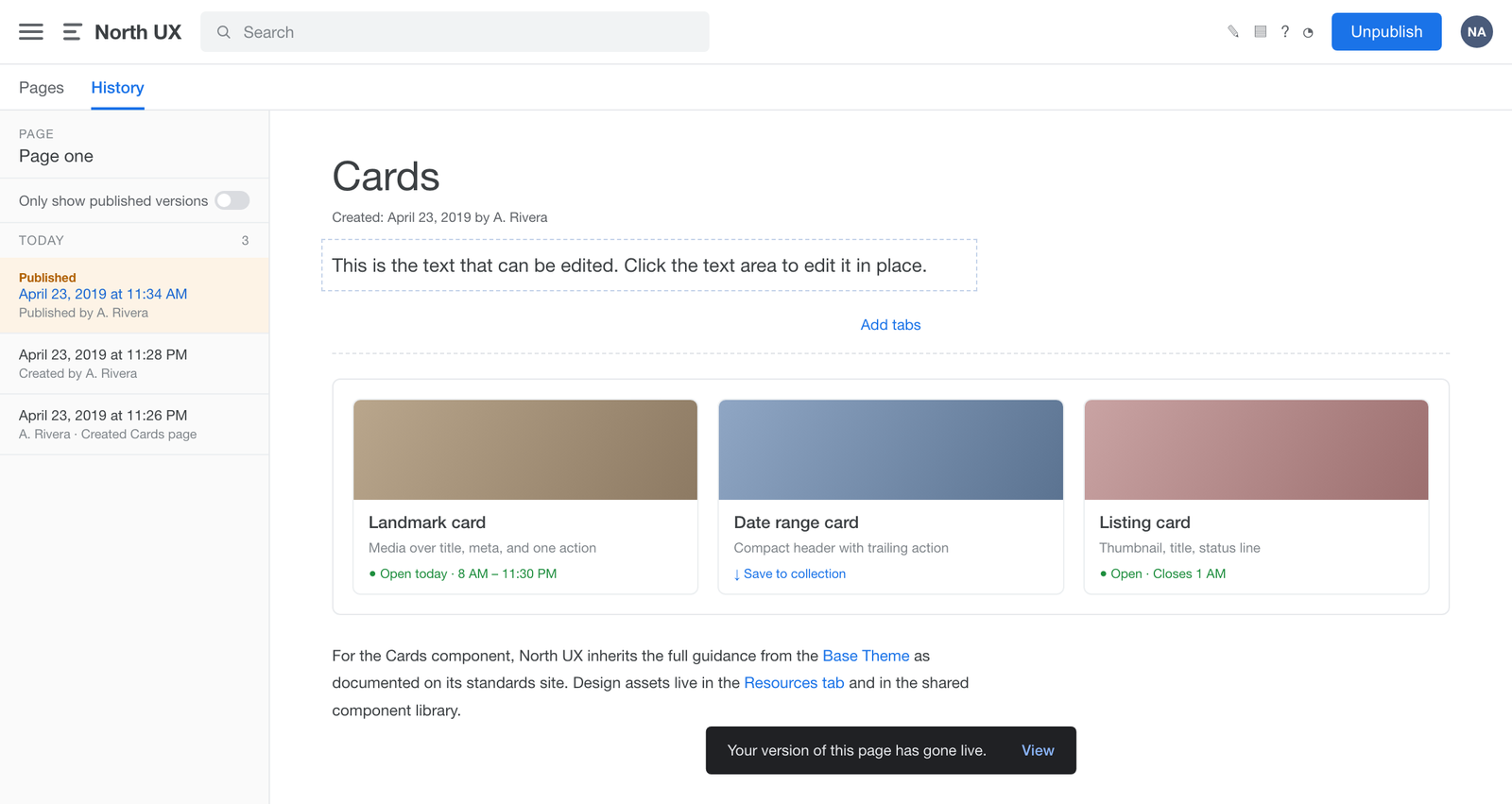The width and height of the screenshot is (1512, 804).
Task: Toggle Only show published versions switch
Action: click(232, 200)
